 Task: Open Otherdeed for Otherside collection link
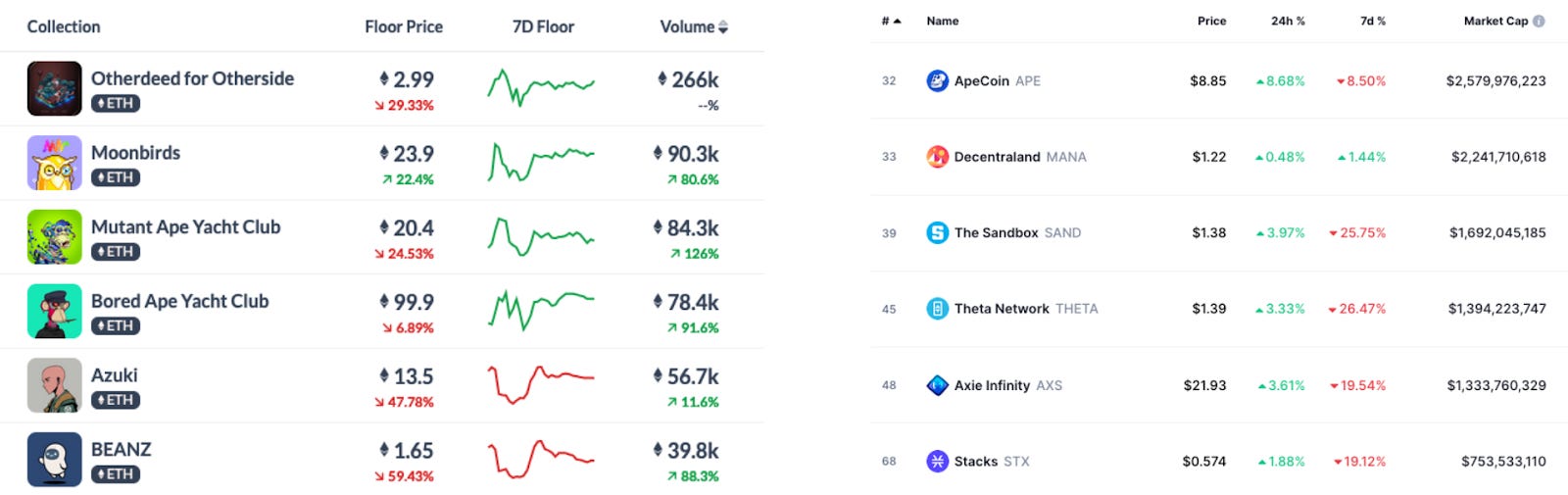(192, 78)
